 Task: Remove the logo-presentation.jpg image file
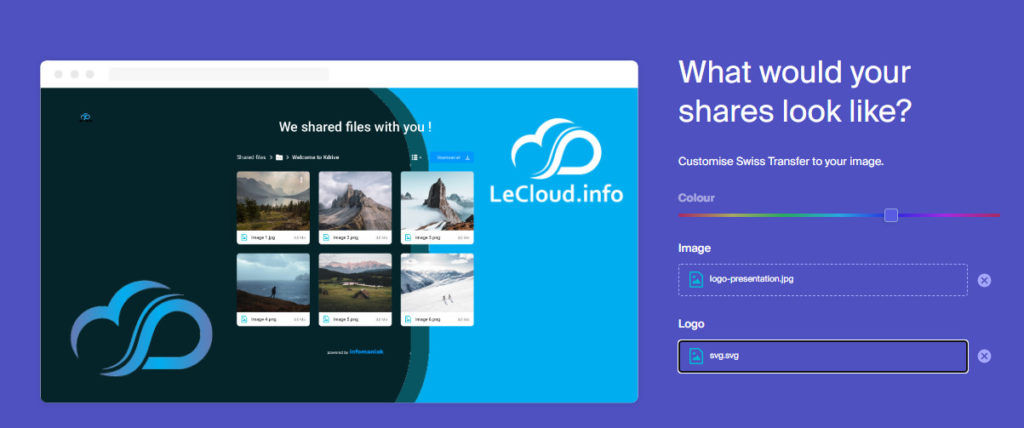(984, 280)
